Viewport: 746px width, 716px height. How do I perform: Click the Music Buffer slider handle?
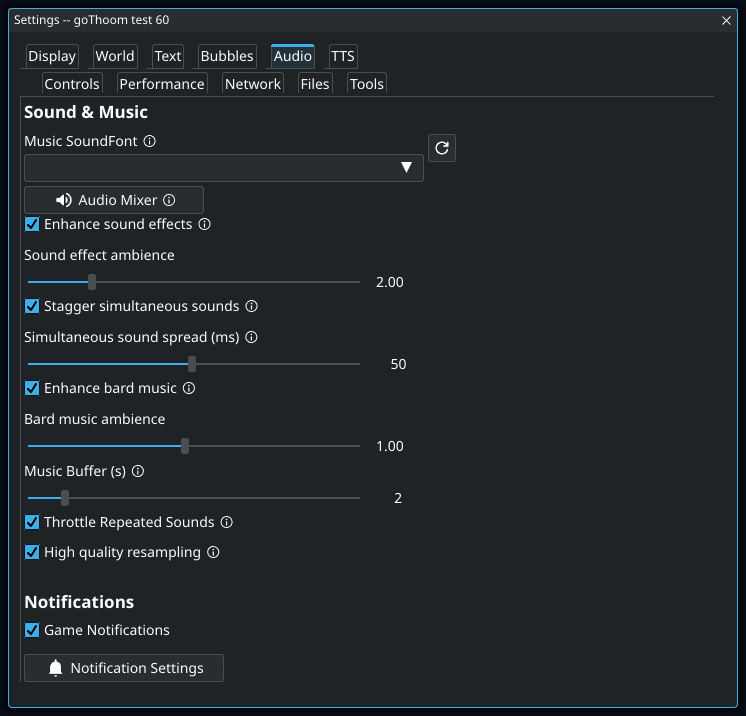pyautogui.click(x=65, y=498)
